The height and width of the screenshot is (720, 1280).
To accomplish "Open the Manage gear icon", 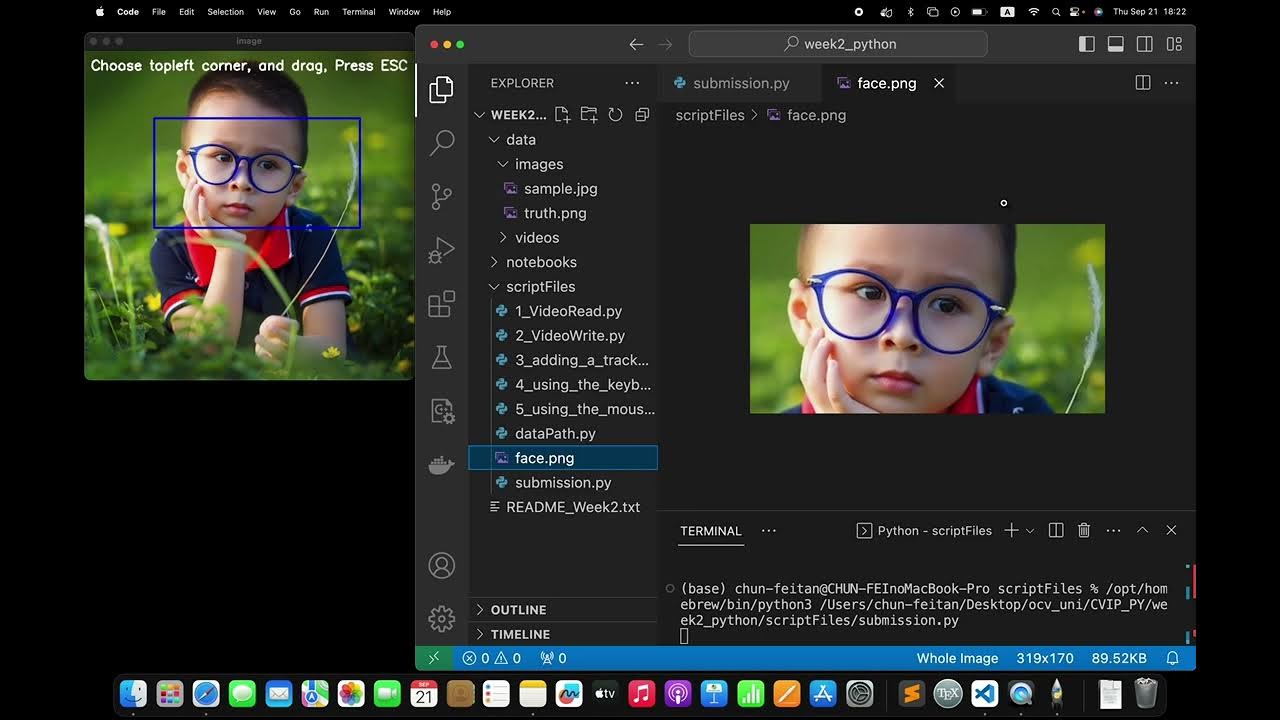I will pos(441,619).
